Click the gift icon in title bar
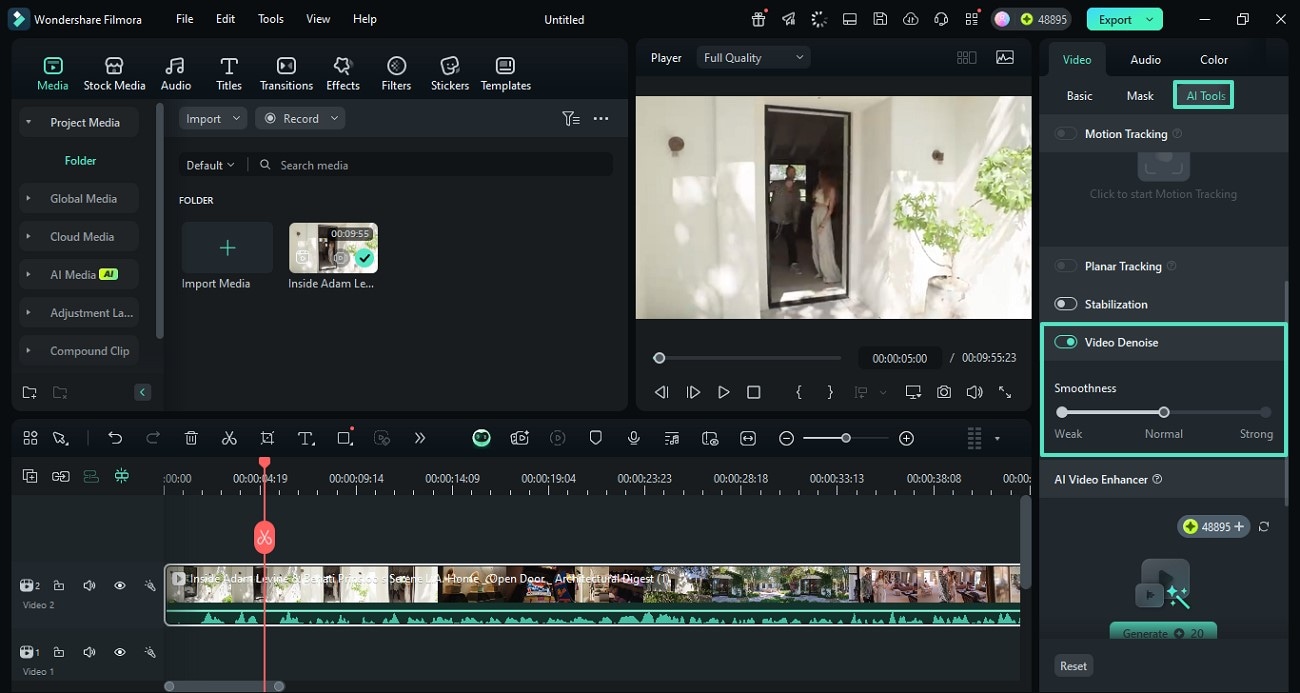 759,19
